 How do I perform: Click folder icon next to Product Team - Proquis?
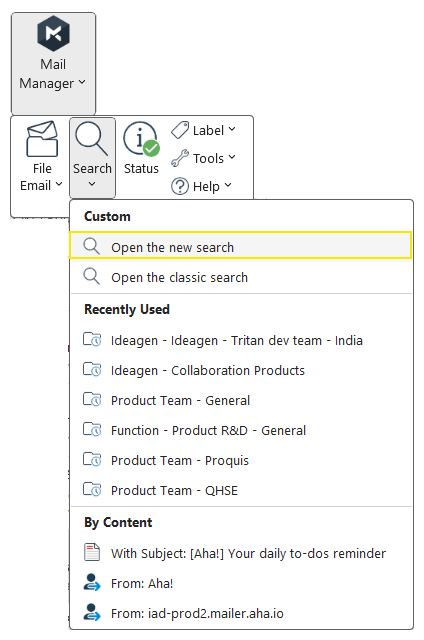(92, 459)
